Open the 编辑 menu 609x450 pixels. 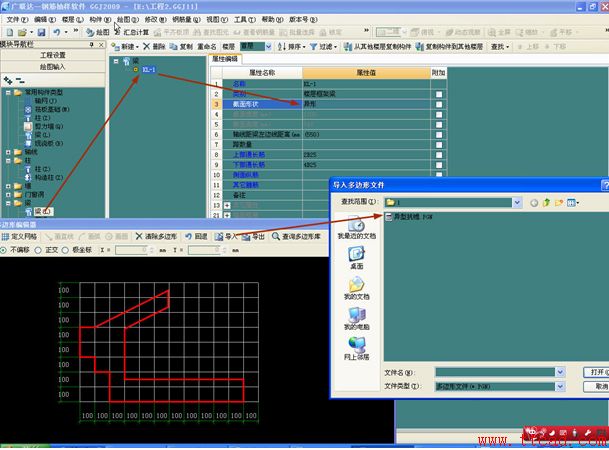click(x=45, y=19)
